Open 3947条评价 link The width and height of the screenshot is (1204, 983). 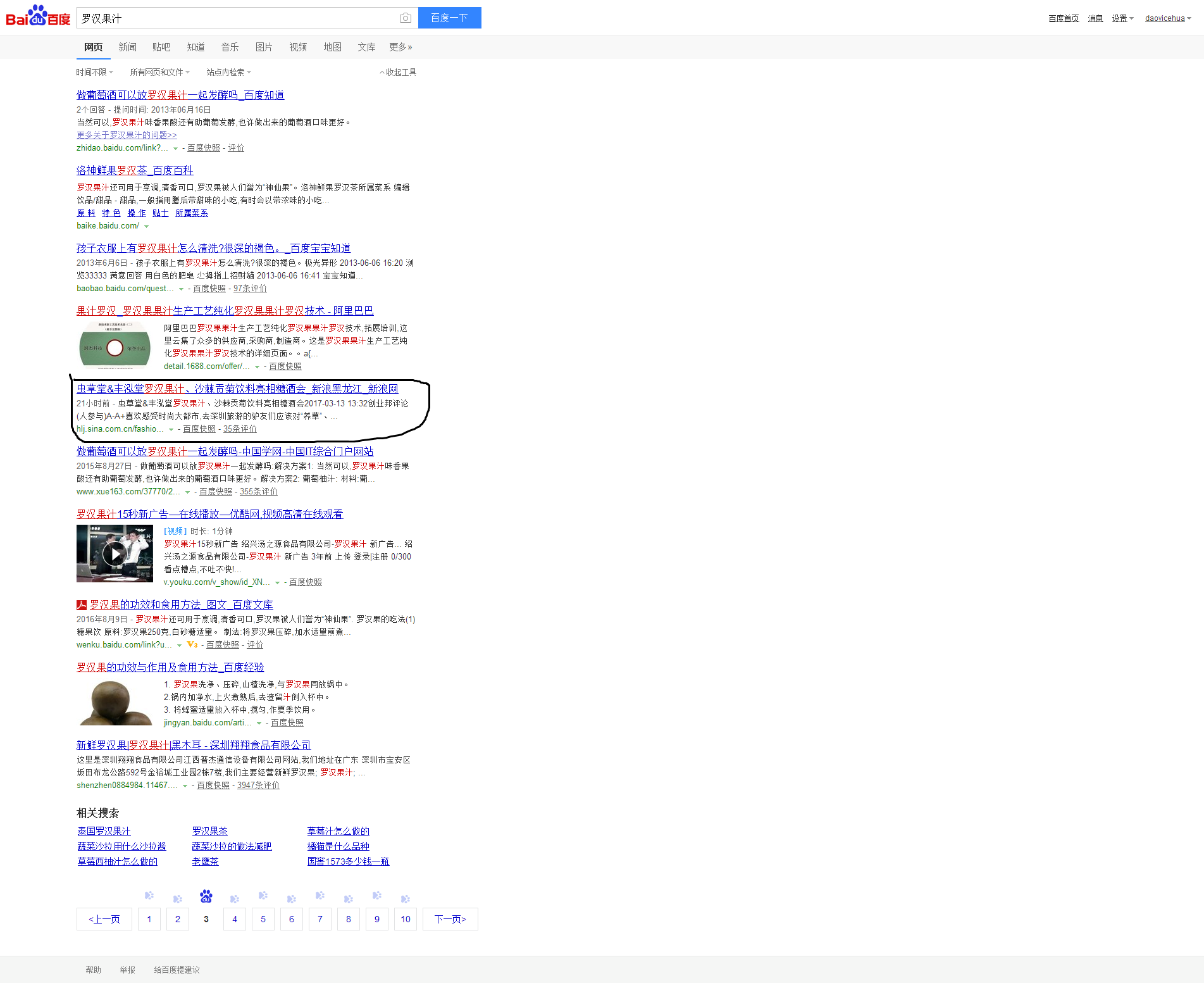pyautogui.click(x=258, y=786)
